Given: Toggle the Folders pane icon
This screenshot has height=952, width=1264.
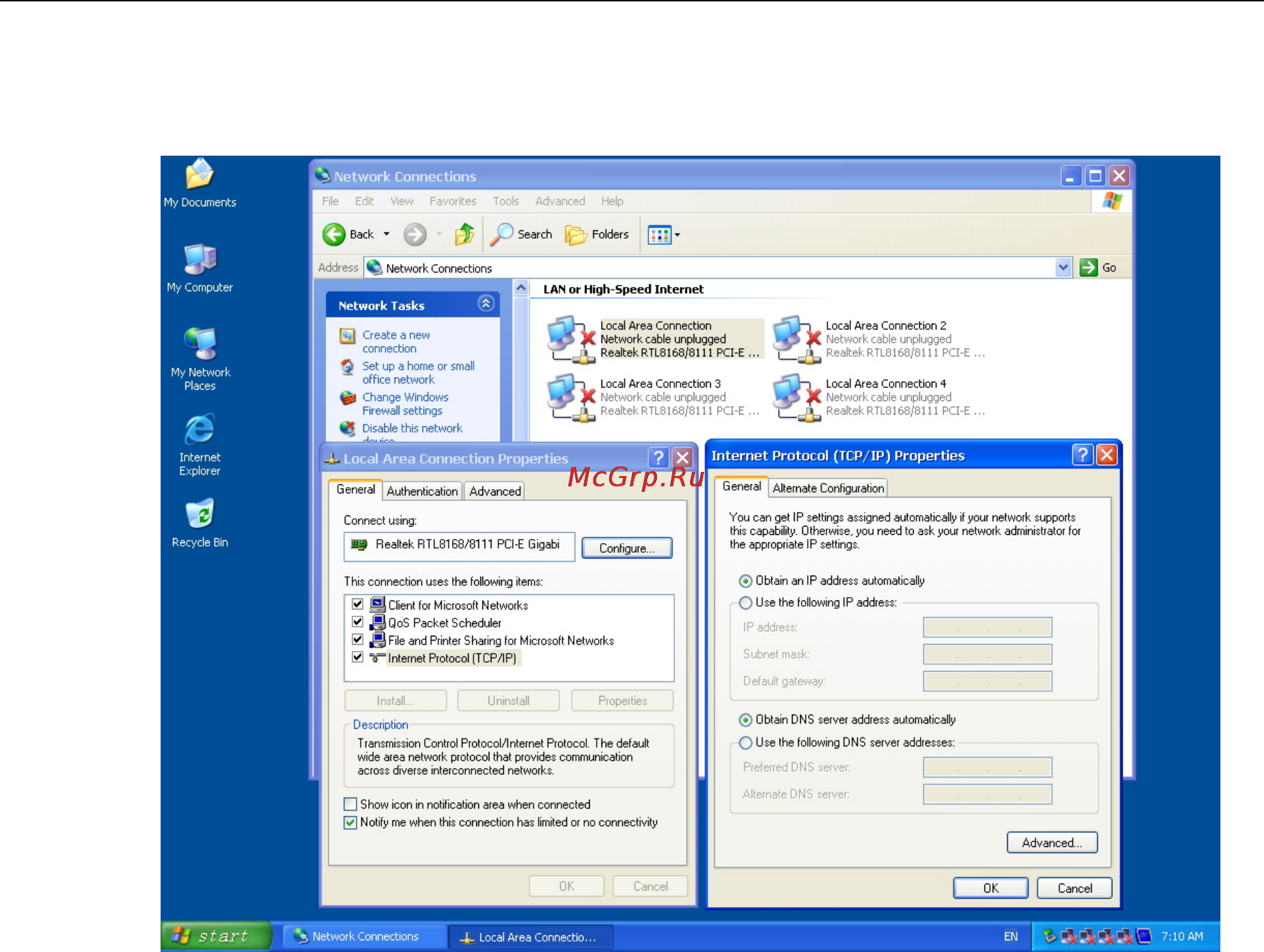Looking at the screenshot, I should (x=575, y=235).
